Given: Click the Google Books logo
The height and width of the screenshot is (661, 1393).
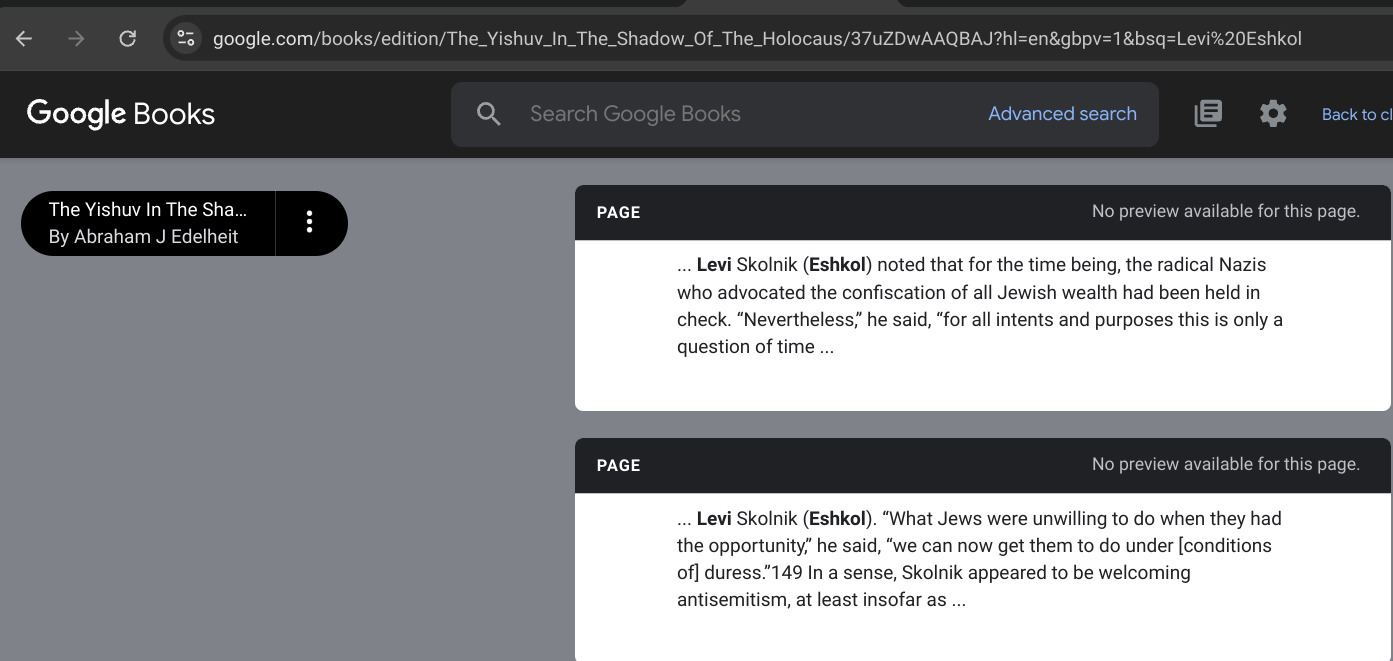Looking at the screenshot, I should coord(121,114).
